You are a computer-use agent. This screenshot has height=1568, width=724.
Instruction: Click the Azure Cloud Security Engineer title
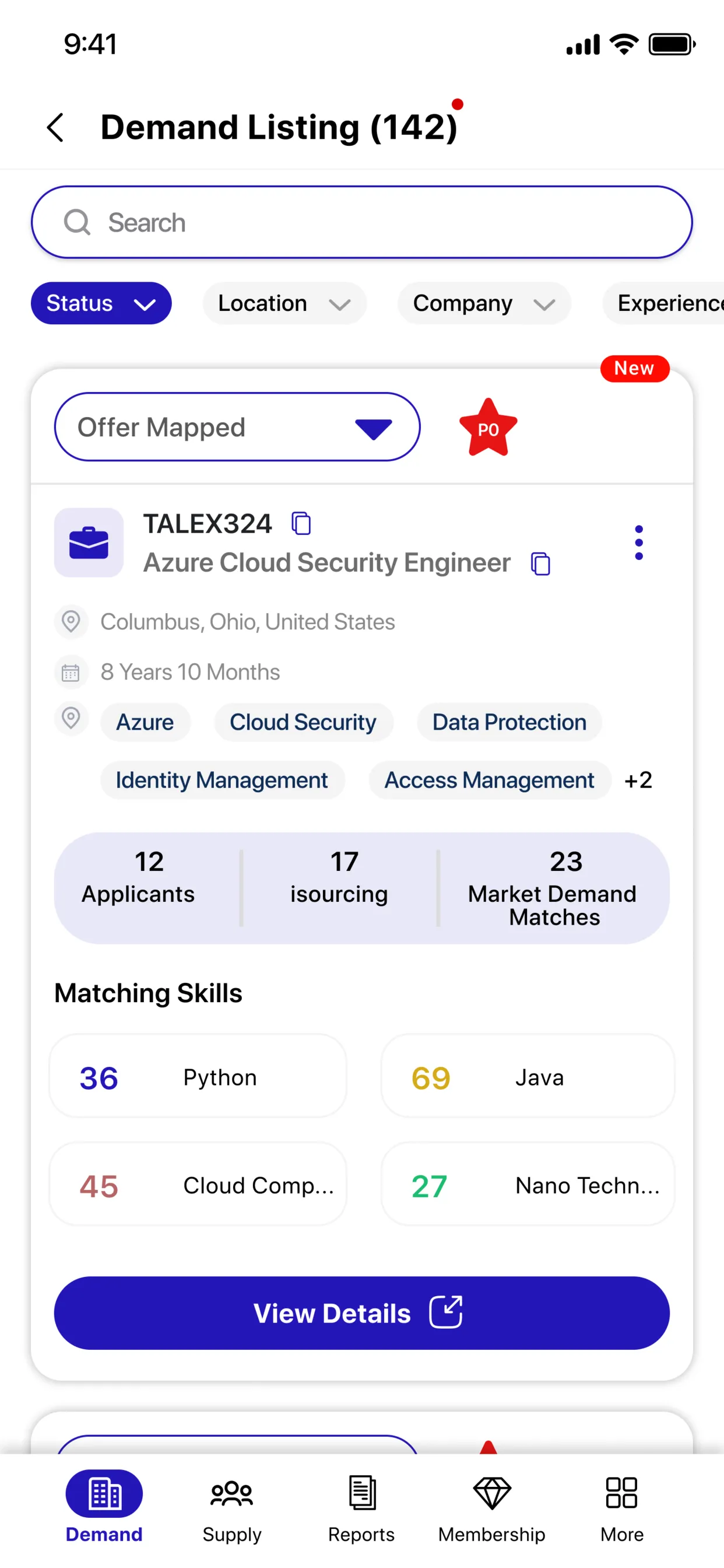pyautogui.click(x=326, y=562)
